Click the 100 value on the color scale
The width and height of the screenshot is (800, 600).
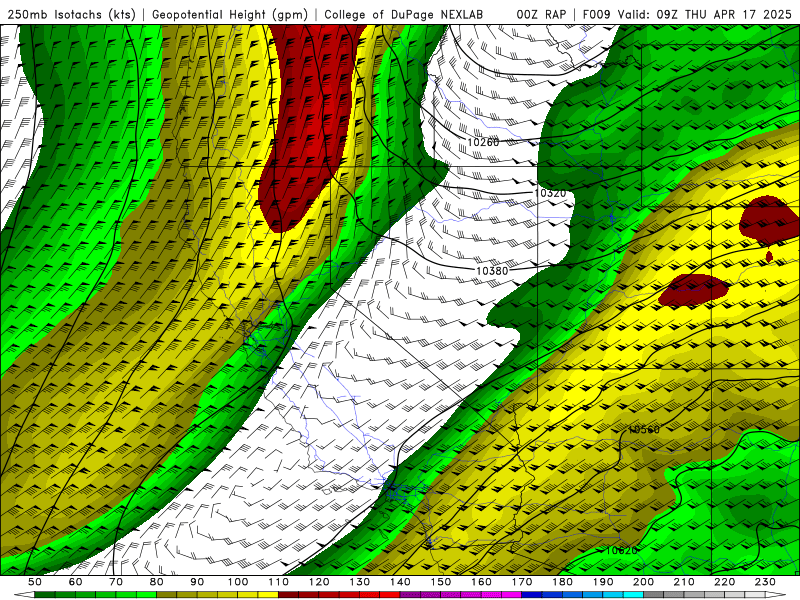[238, 582]
